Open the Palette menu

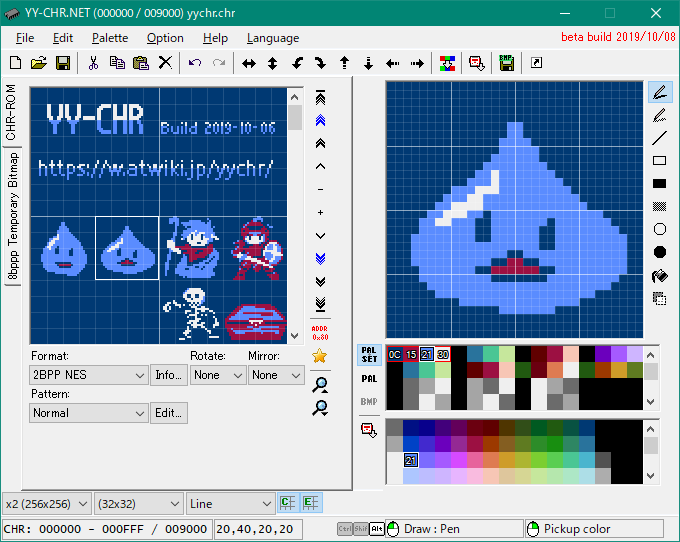pyautogui.click(x=110, y=38)
